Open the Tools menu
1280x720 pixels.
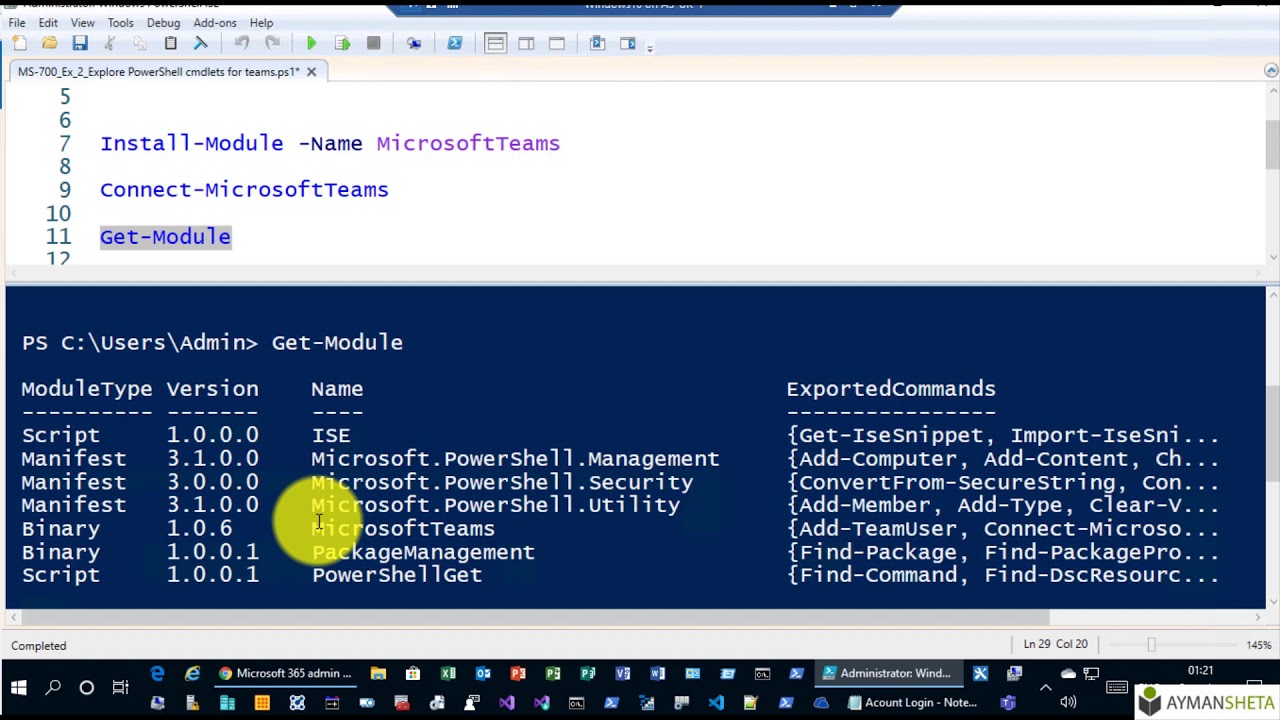[120, 22]
